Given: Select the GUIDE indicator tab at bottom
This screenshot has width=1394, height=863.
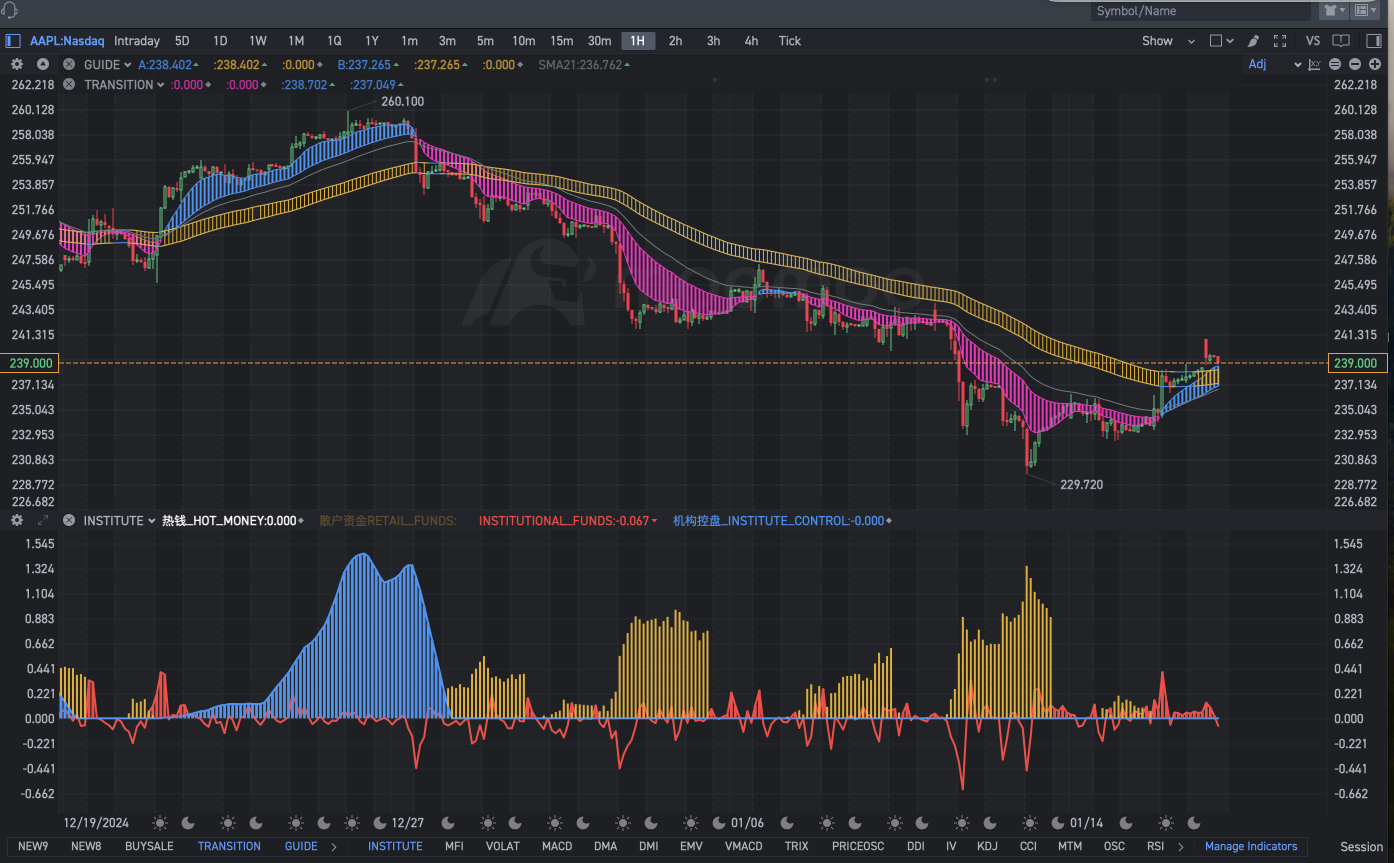Looking at the screenshot, I should (x=301, y=846).
